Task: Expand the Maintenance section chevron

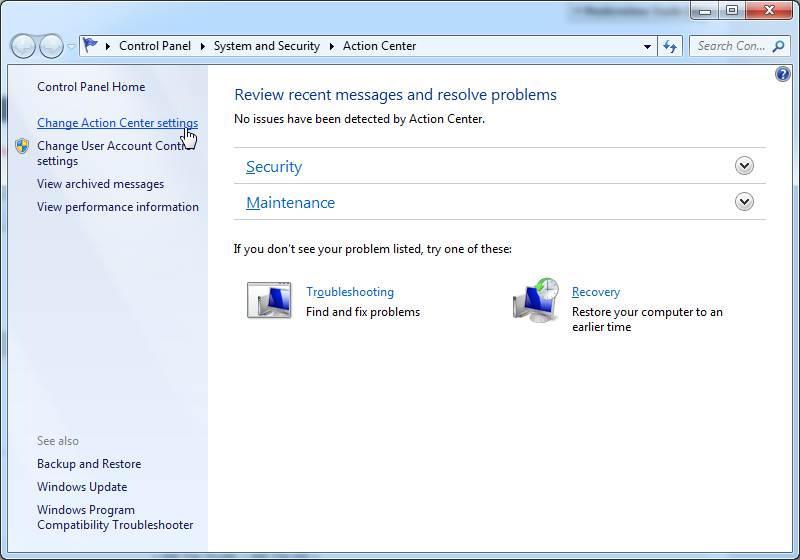Action: pyautogui.click(x=744, y=202)
